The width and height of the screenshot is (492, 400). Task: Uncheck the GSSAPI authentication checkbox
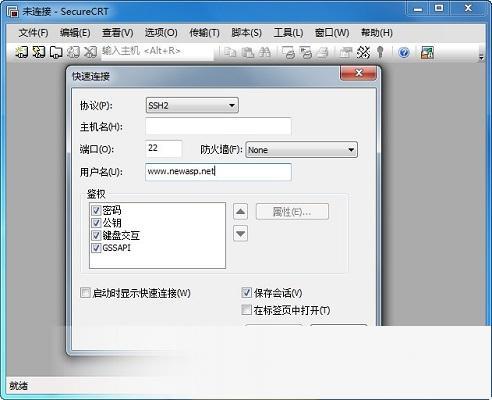click(96, 248)
